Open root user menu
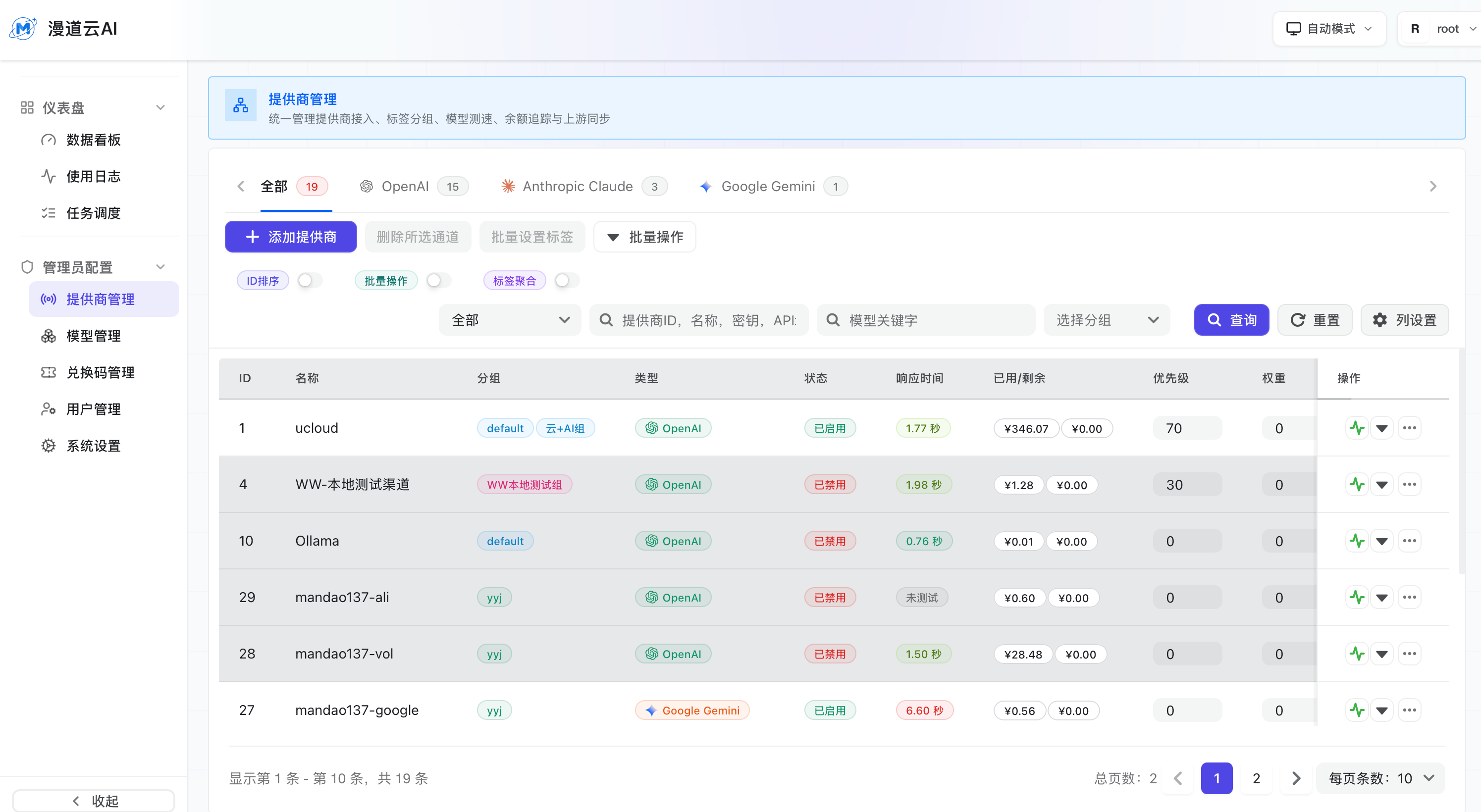The width and height of the screenshot is (1481, 812). [x=1440, y=29]
